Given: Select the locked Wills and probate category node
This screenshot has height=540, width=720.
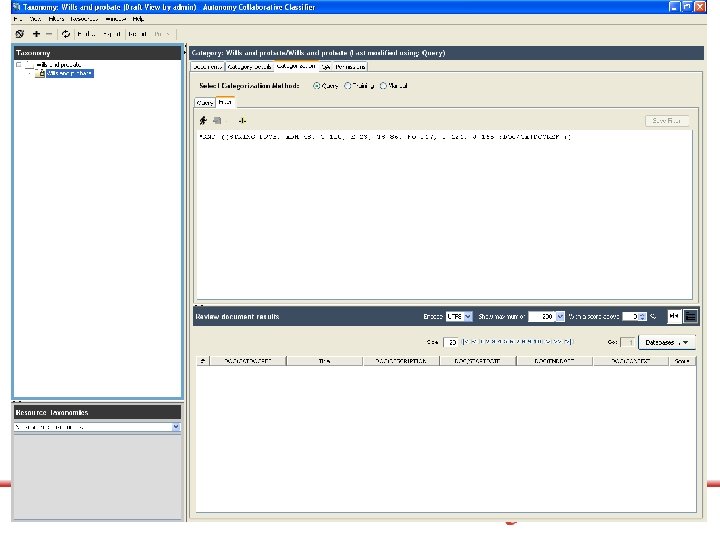Looking at the screenshot, I should coord(70,73).
